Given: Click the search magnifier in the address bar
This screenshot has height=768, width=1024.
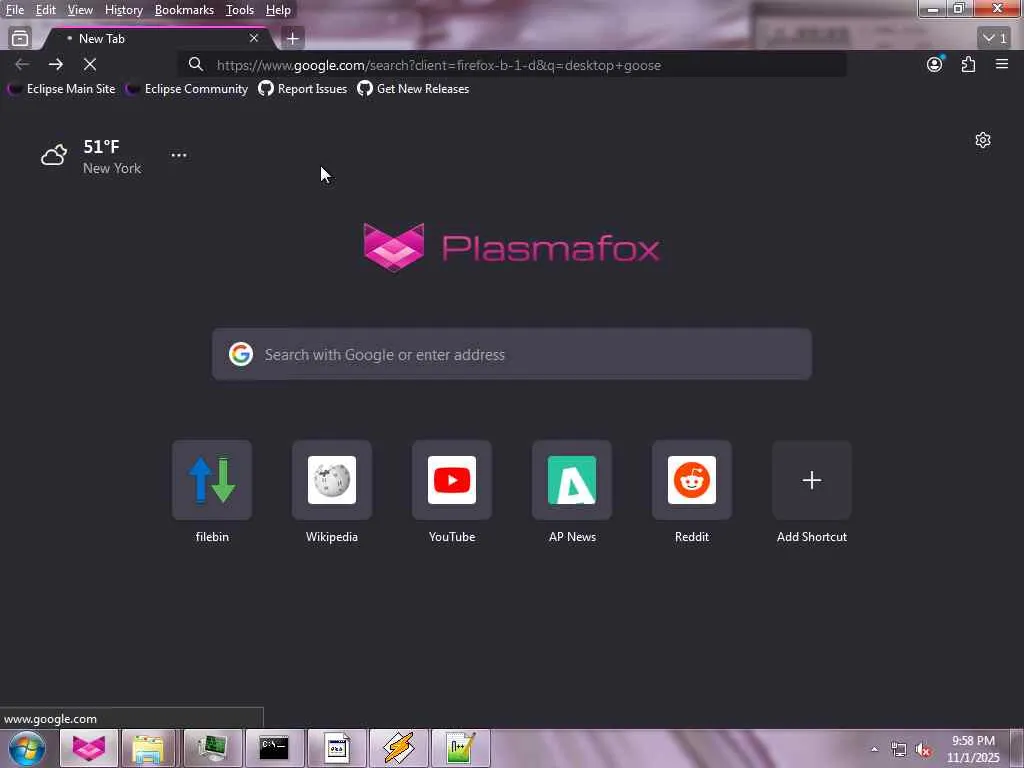Looking at the screenshot, I should (196, 65).
